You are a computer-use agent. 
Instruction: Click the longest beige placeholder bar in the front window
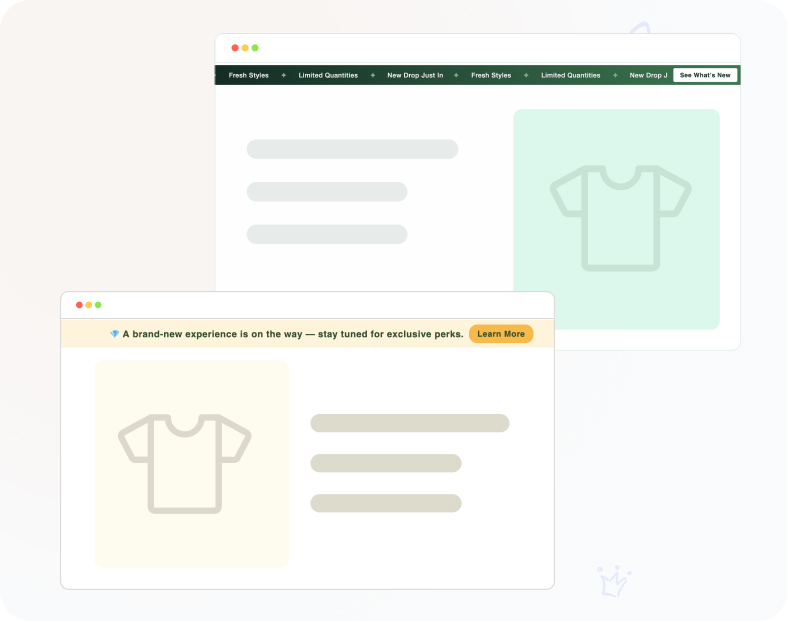(x=410, y=423)
